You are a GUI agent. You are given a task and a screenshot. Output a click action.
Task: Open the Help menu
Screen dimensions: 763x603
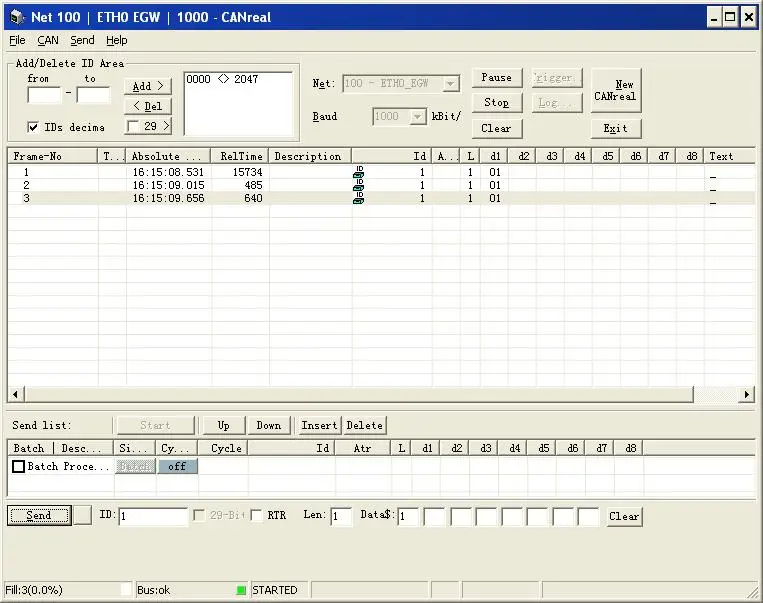[117, 40]
